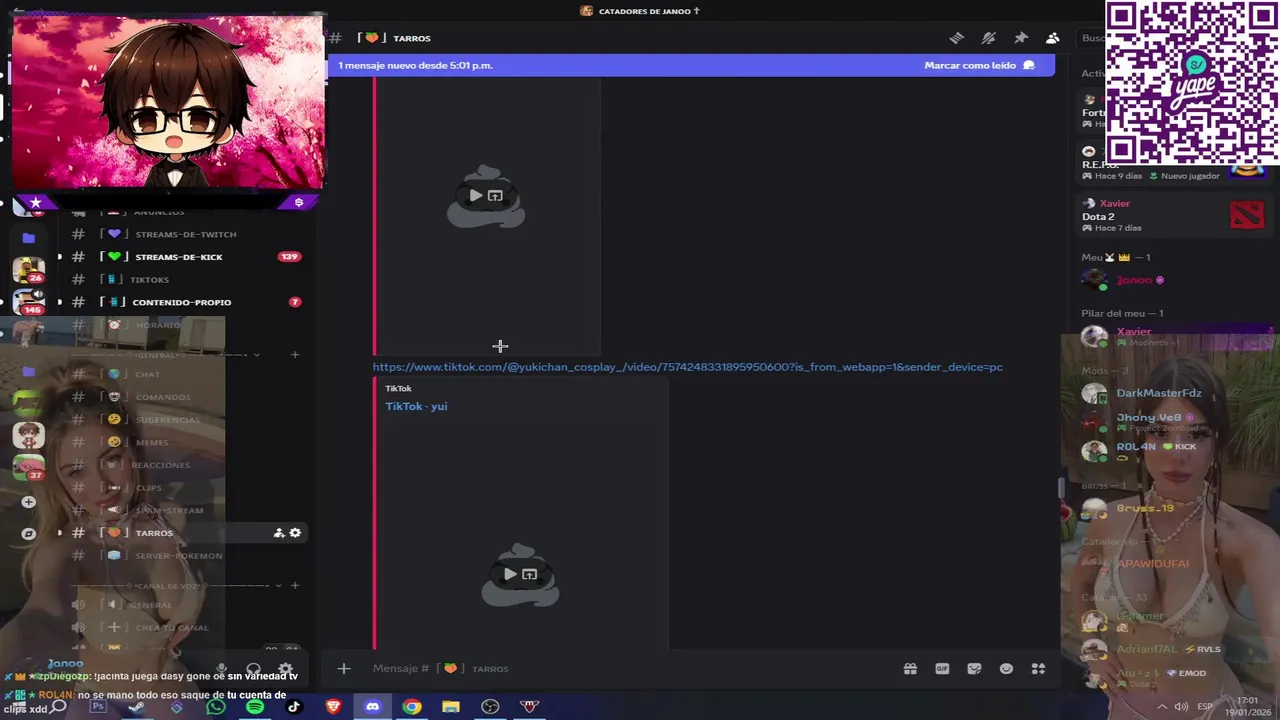
Task: Open the reacciones channel
Action: 185,465
